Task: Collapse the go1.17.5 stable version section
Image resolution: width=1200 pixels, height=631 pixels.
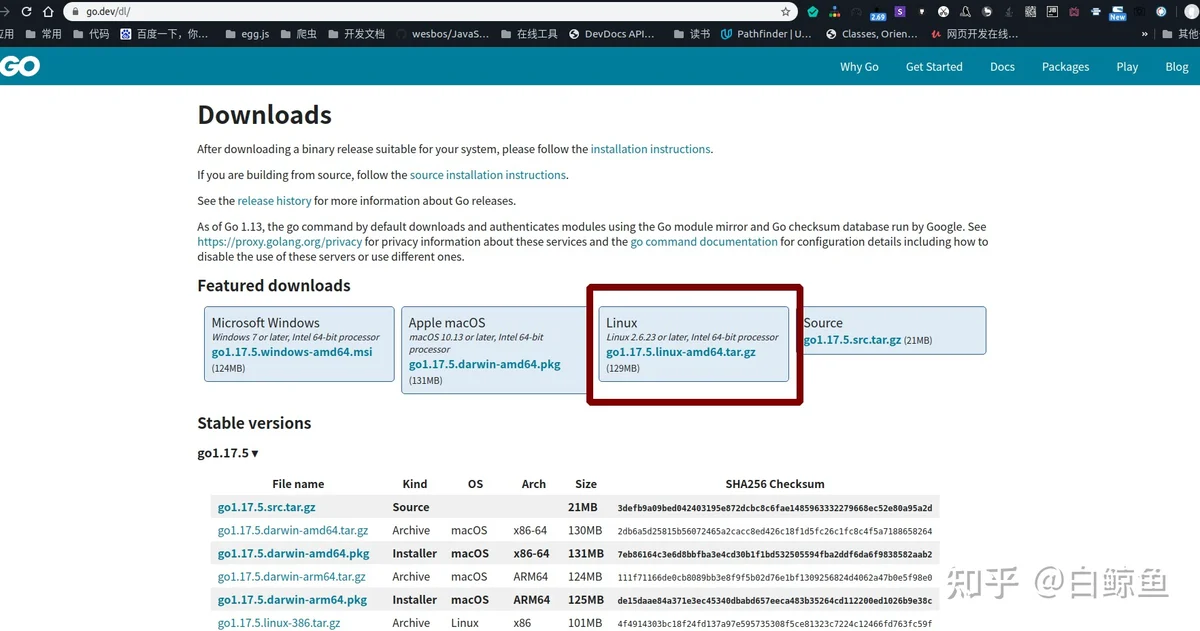Action: coord(228,453)
